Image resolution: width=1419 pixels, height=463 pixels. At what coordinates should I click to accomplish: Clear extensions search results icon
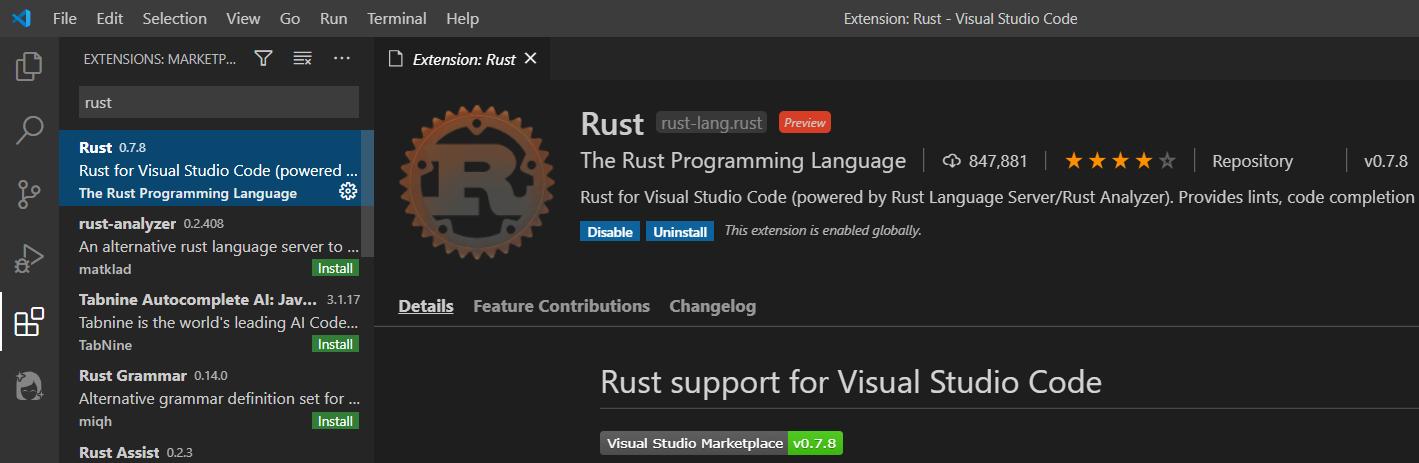click(302, 58)
